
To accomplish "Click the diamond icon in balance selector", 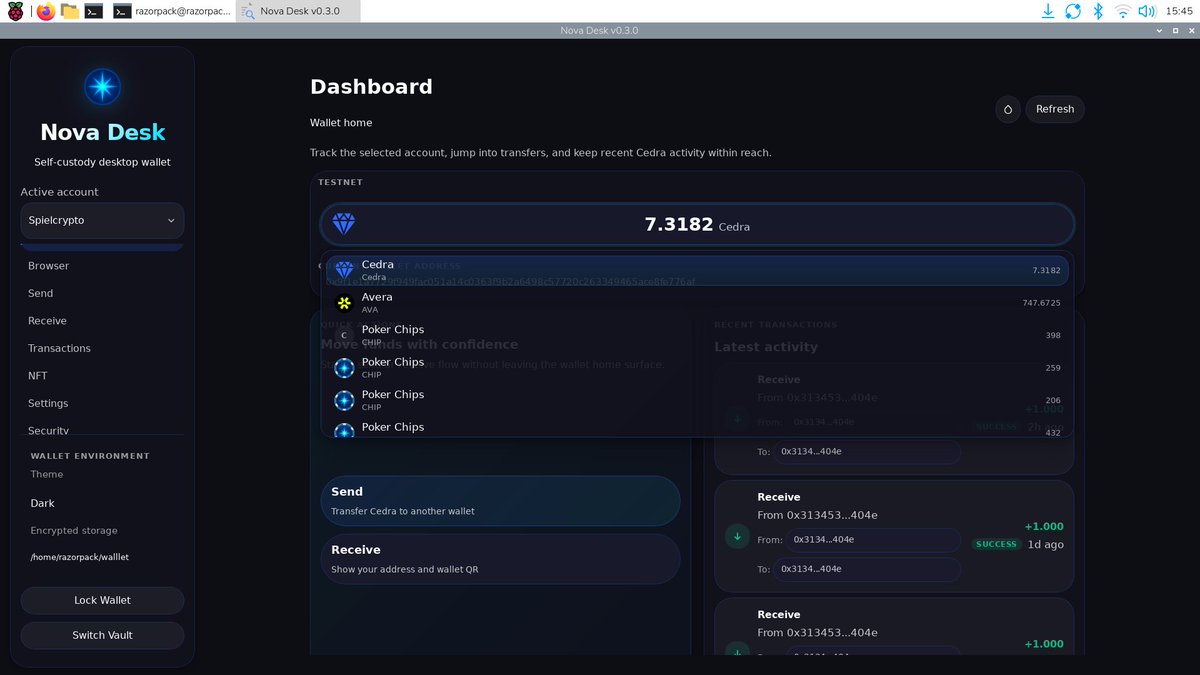I will (343, 224).
